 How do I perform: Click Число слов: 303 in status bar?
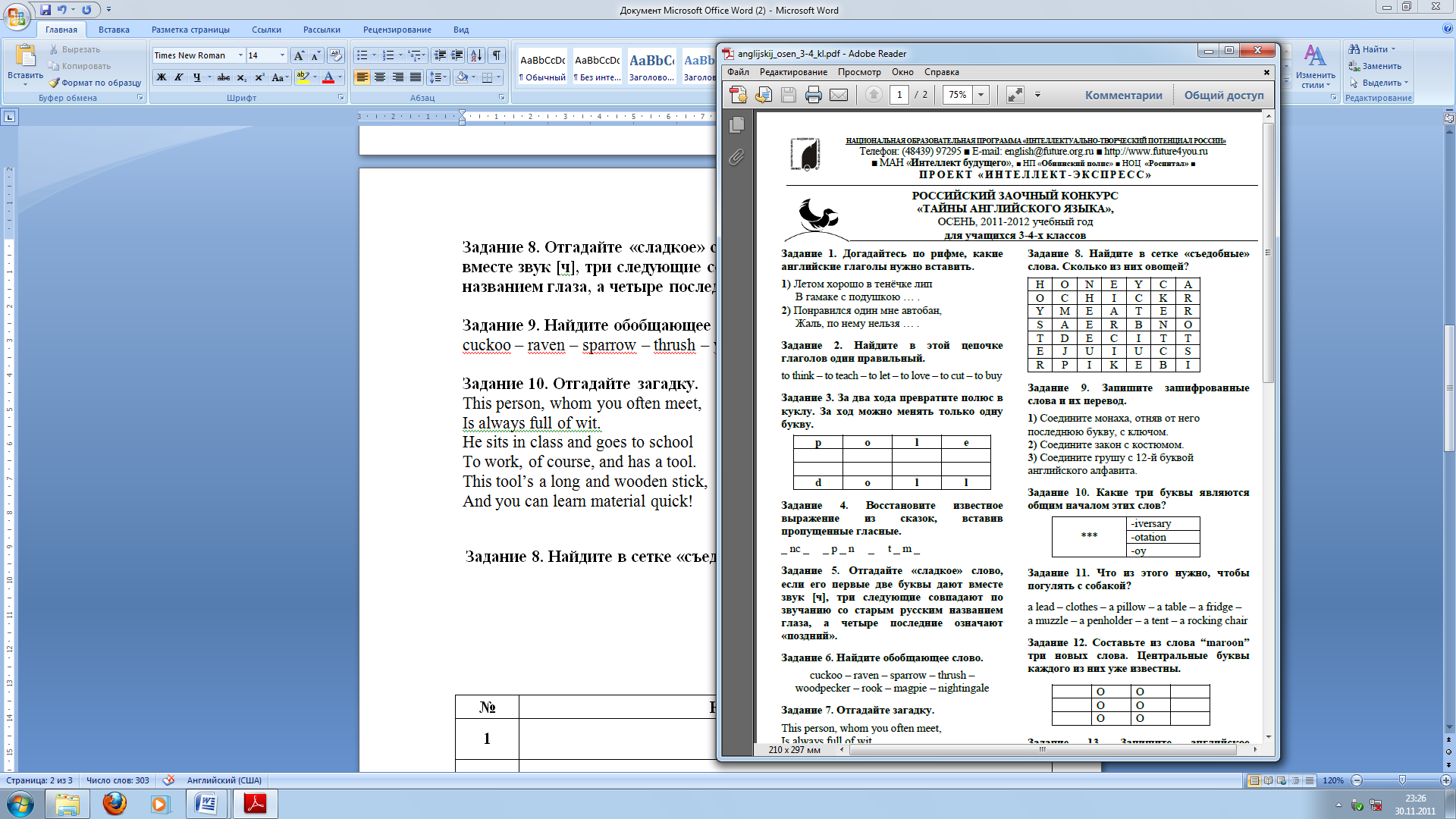click(118, 780)
